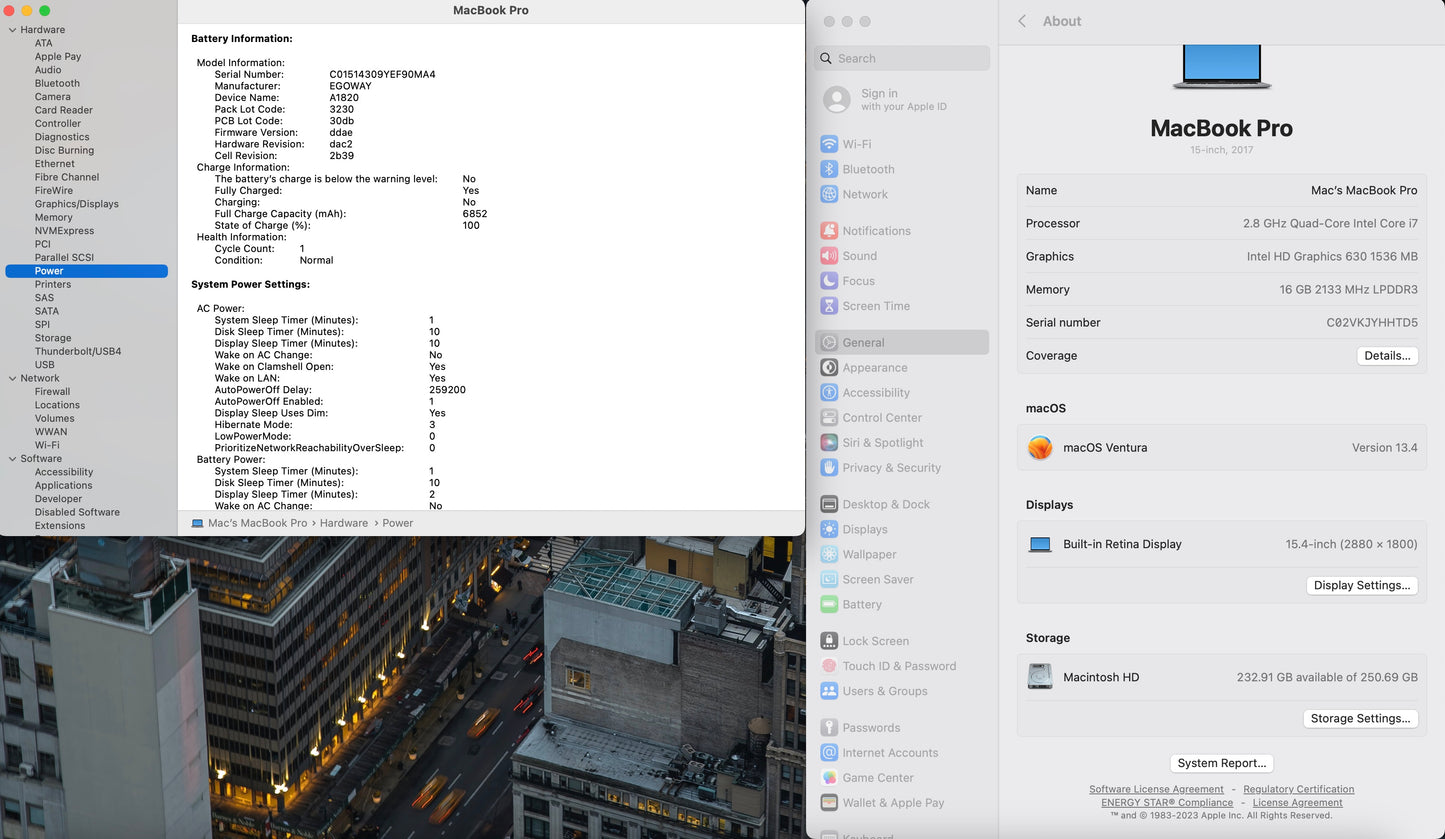Click the Notifications bell icon
Screen dimensions: 1445x839
(x=829, y=231)
